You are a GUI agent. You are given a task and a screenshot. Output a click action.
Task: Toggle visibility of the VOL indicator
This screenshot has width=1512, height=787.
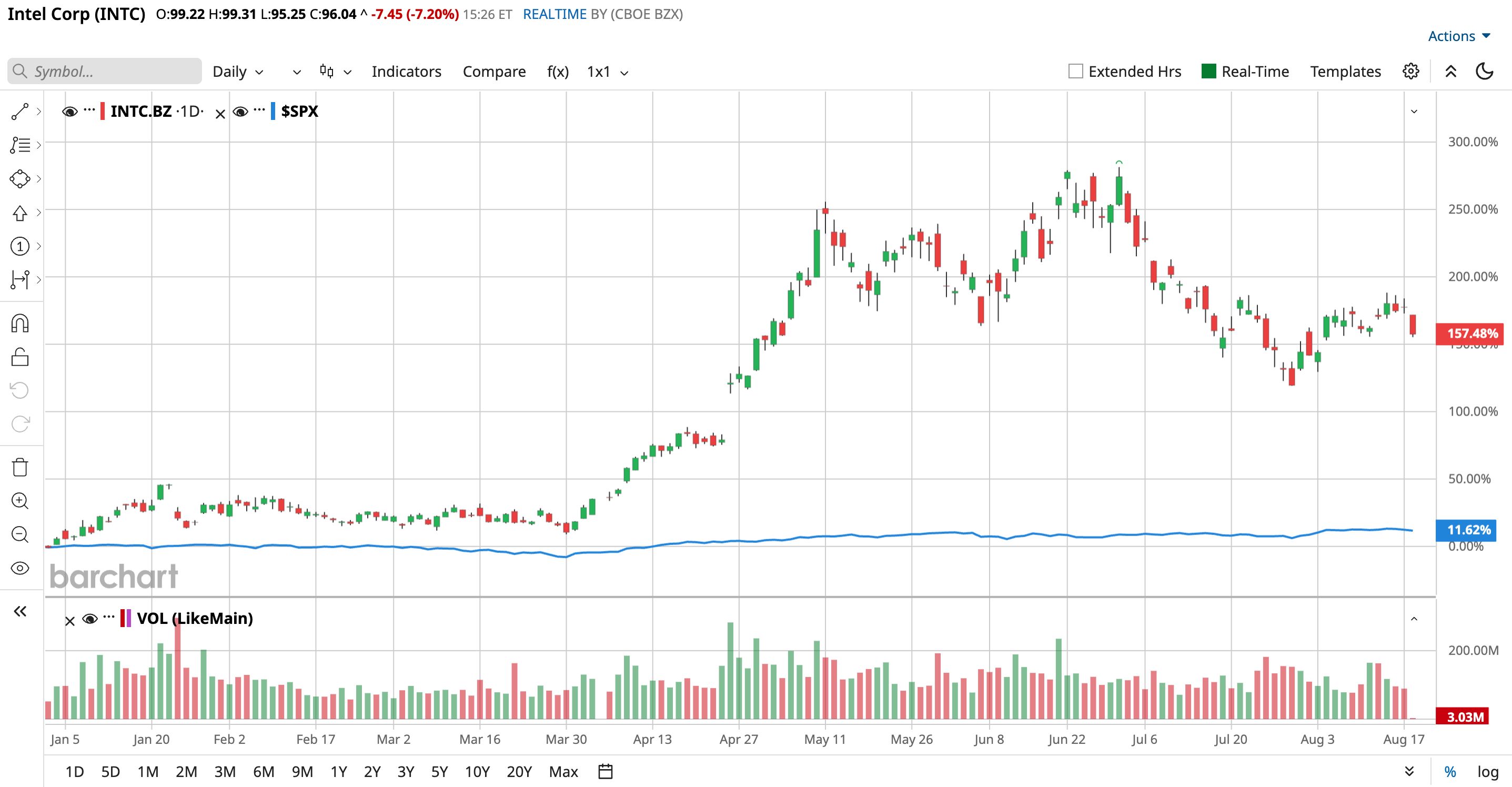(90, 619)
